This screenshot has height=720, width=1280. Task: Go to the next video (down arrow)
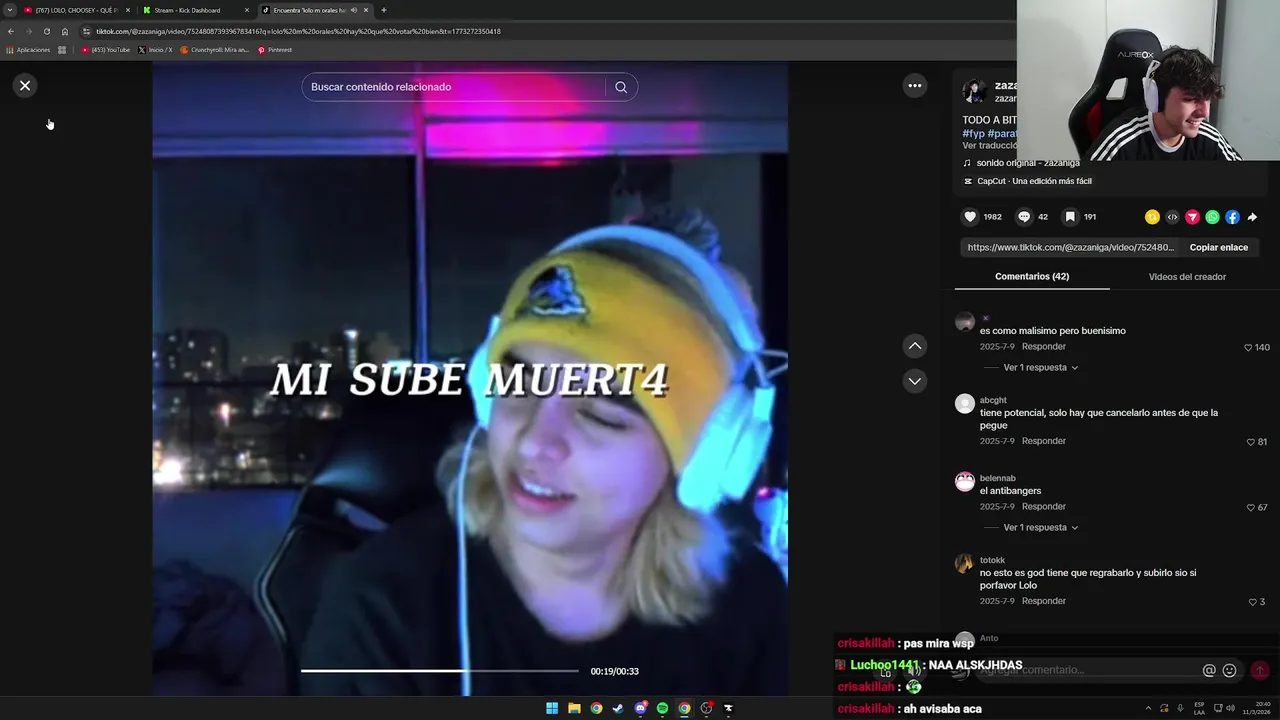(x=914, y=381)
